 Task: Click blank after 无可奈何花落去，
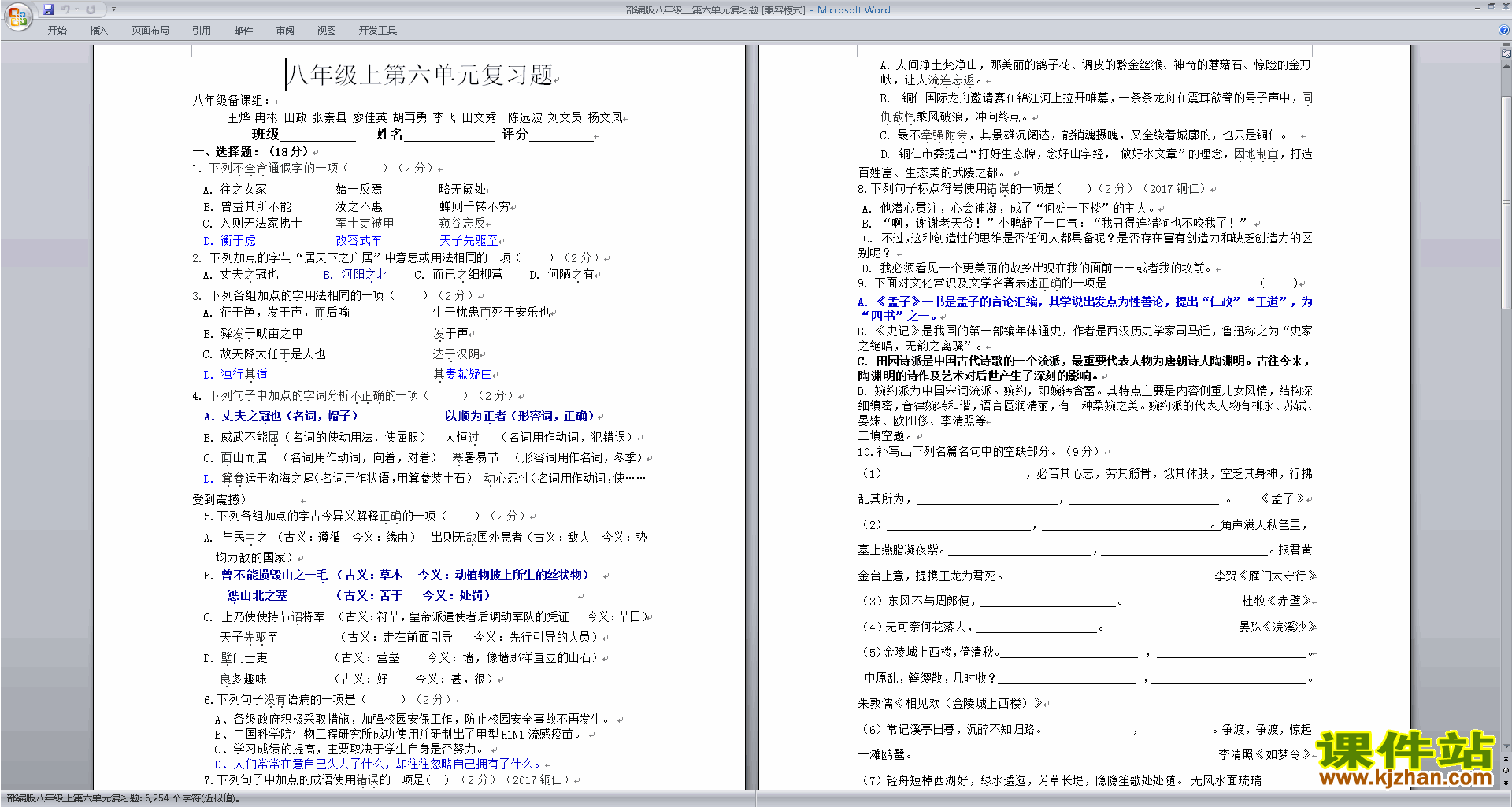pyautogui.click(x=1036, y=627)
